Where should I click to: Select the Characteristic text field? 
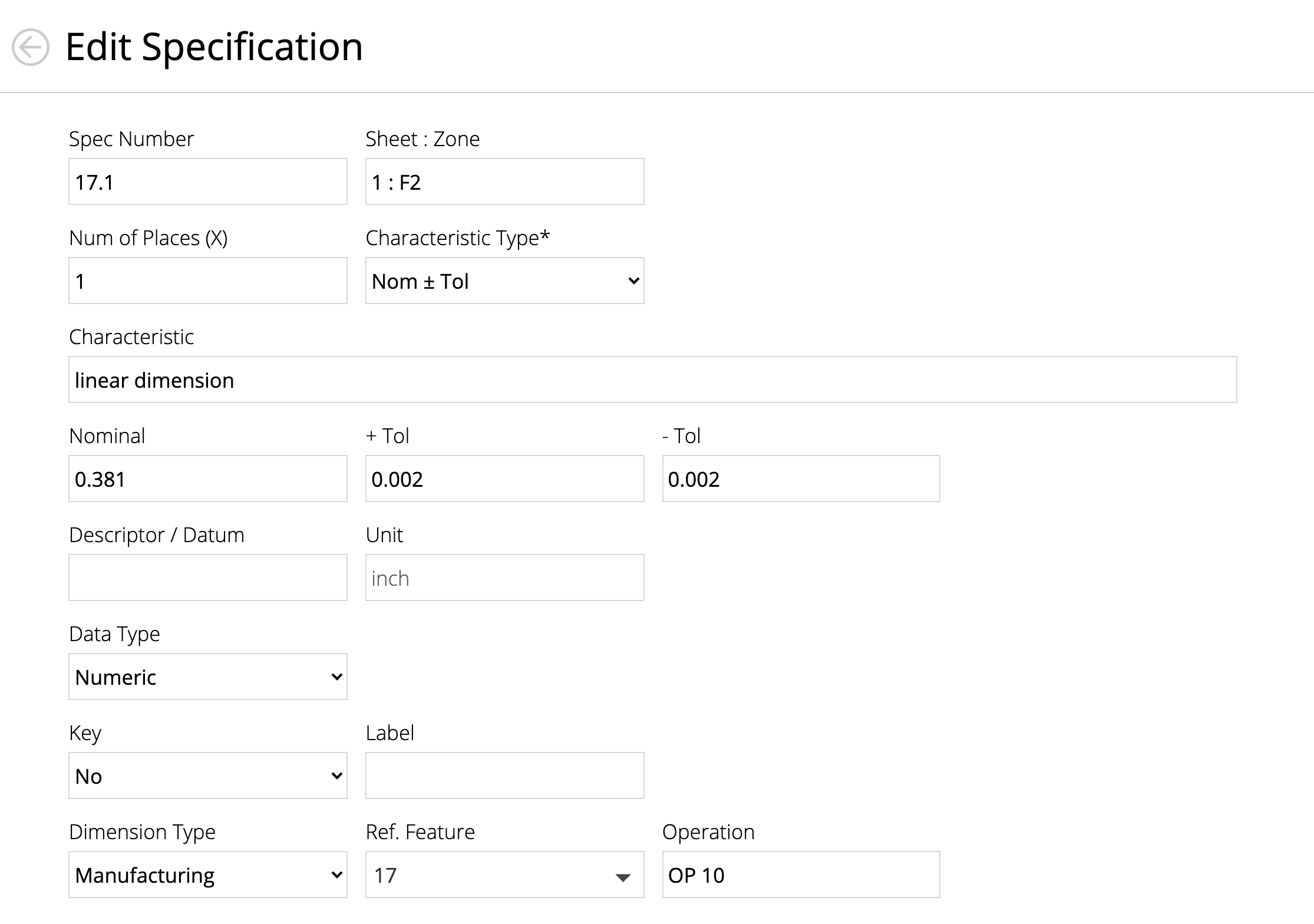coord(652,380)
